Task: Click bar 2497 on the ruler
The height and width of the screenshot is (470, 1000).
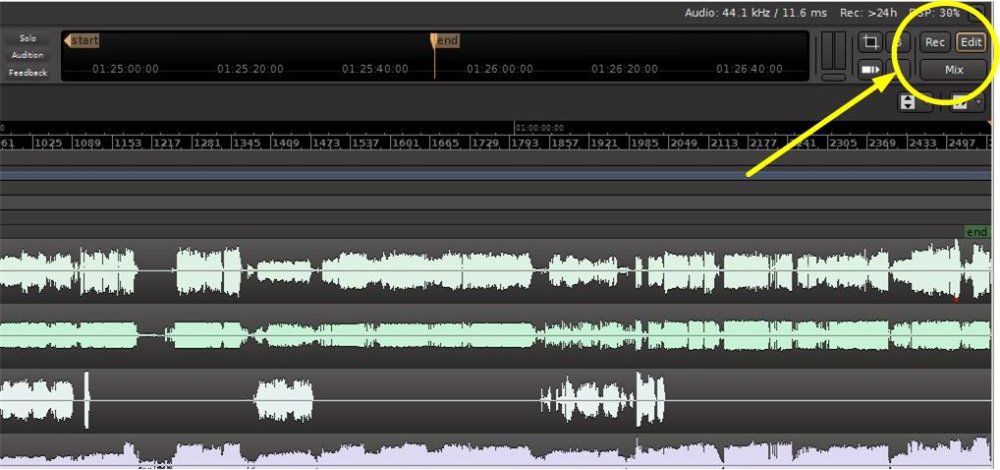Action: 962,143
